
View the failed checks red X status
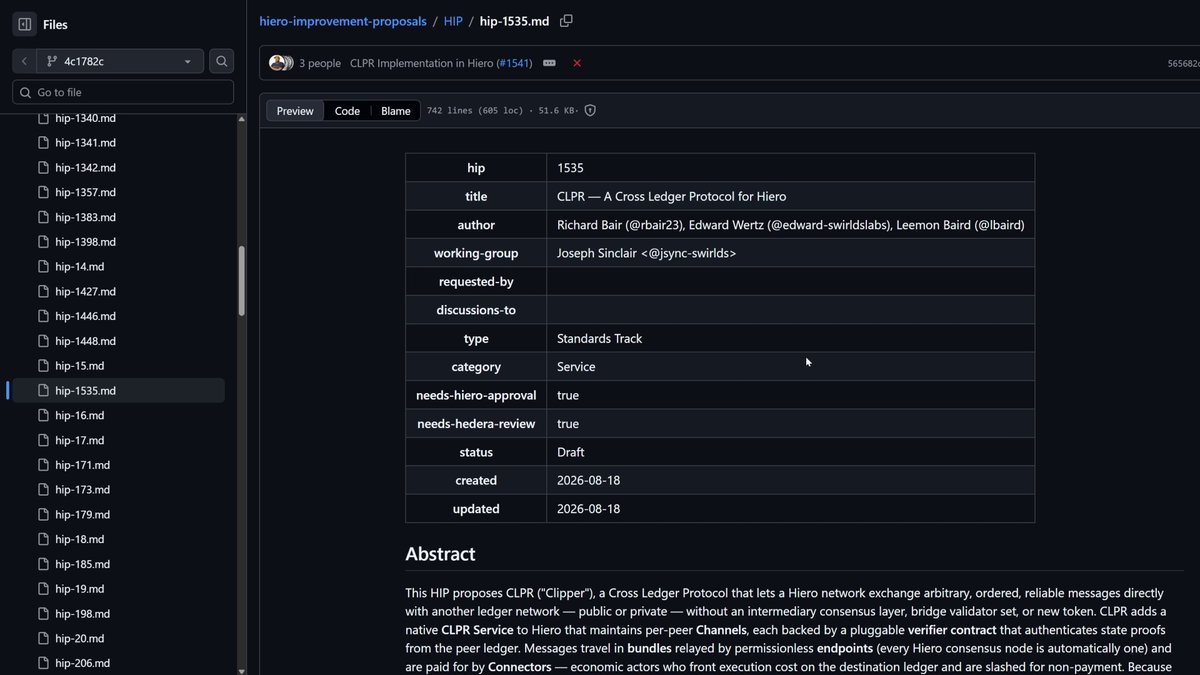coord(577,63)
